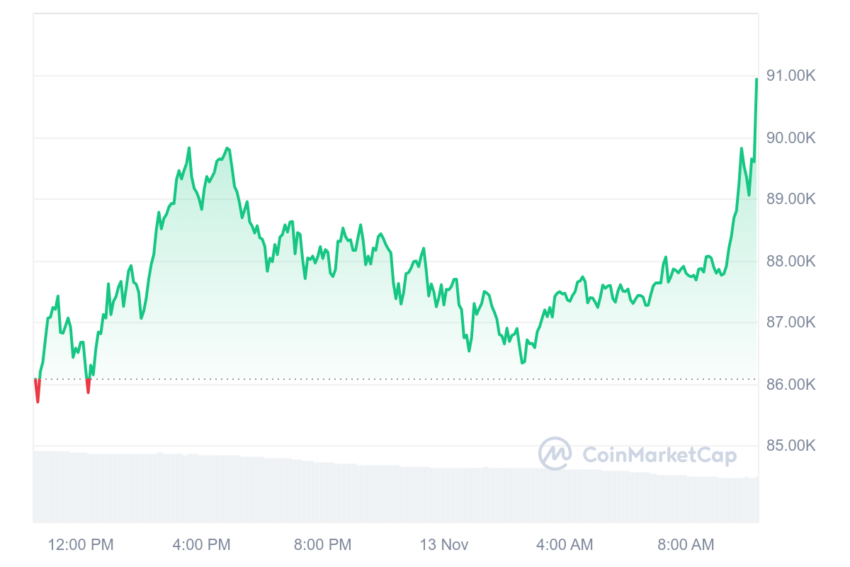850x567 pixels.
Task: Click the second red dip below the baseline
Action: 88,386
